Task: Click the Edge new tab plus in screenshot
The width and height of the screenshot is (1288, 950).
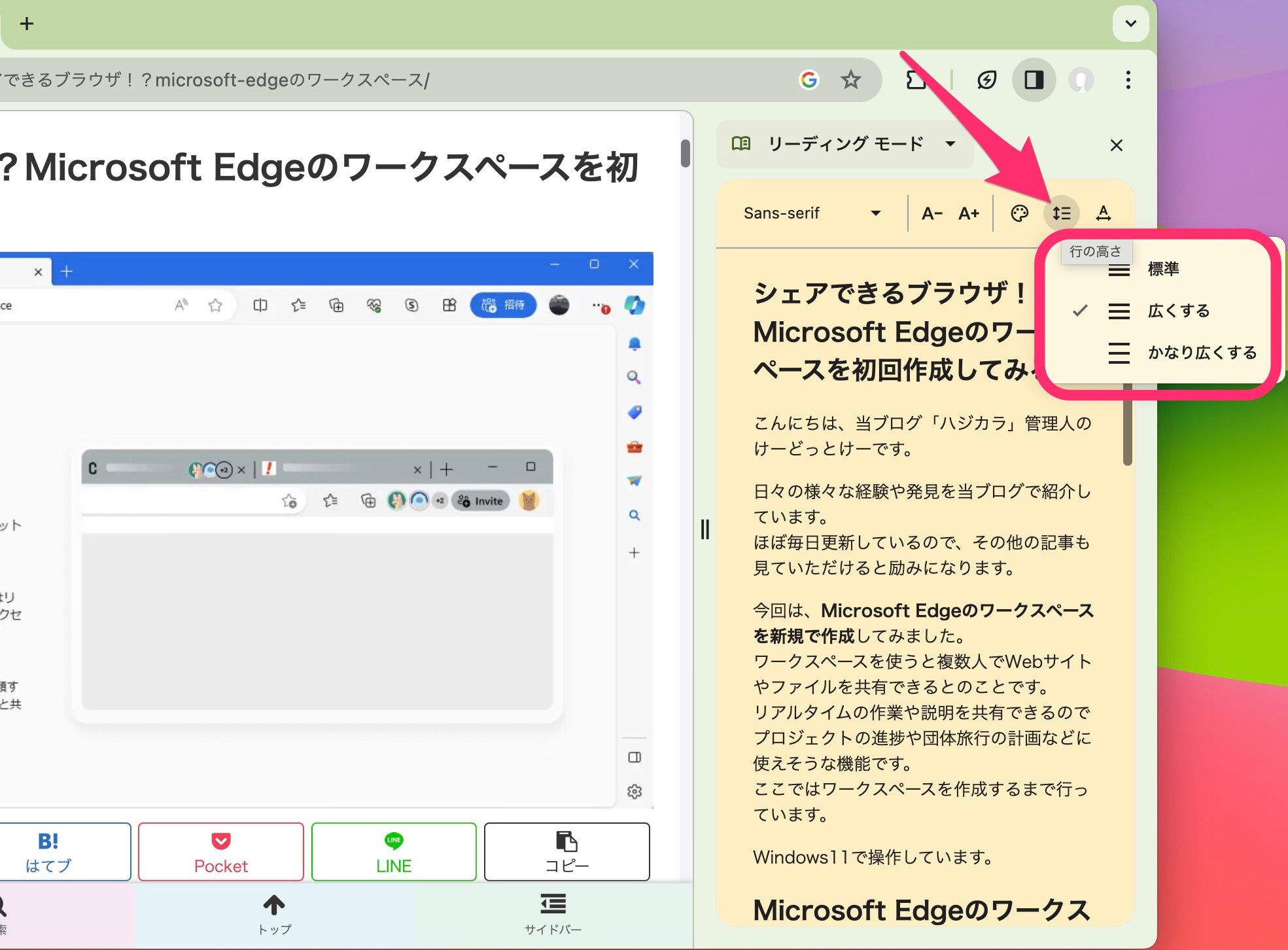Action: 67,272
